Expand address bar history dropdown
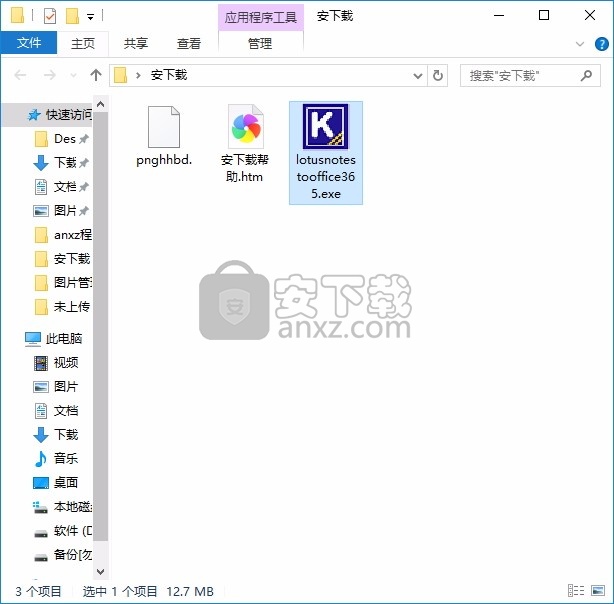 (x=418, y=76)
